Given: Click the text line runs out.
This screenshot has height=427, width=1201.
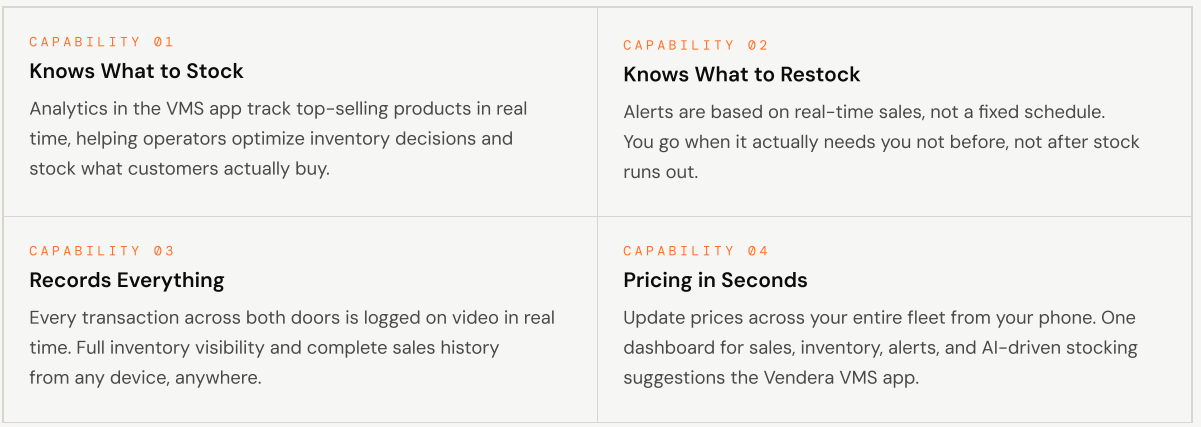Looking at the screenshot, I should coord(660,172).
